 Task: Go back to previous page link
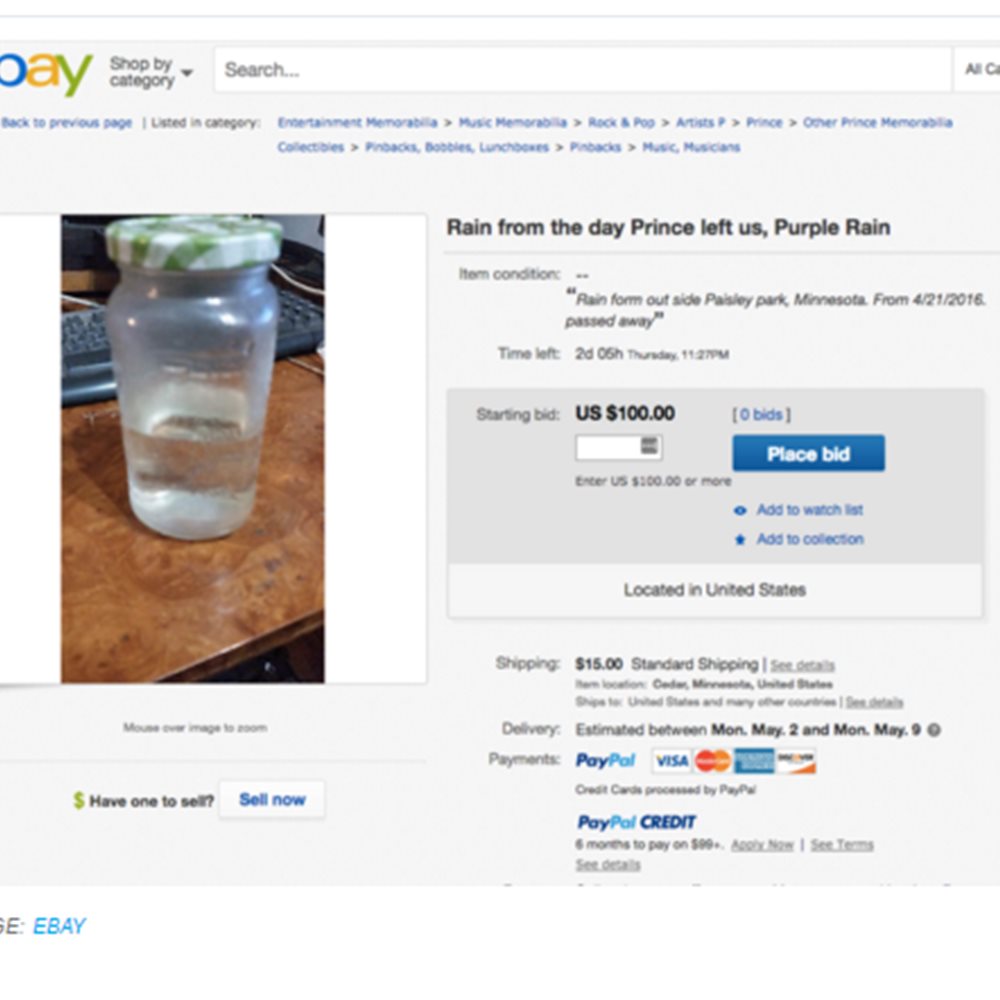66,122
